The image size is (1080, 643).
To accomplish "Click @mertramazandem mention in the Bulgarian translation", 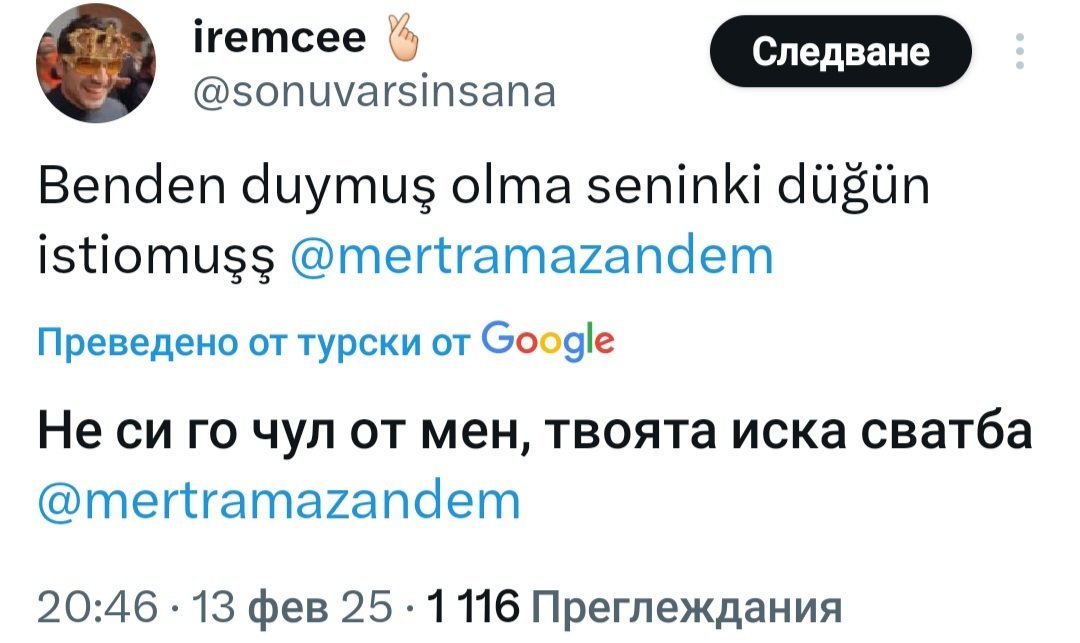I will click(279, 499).
